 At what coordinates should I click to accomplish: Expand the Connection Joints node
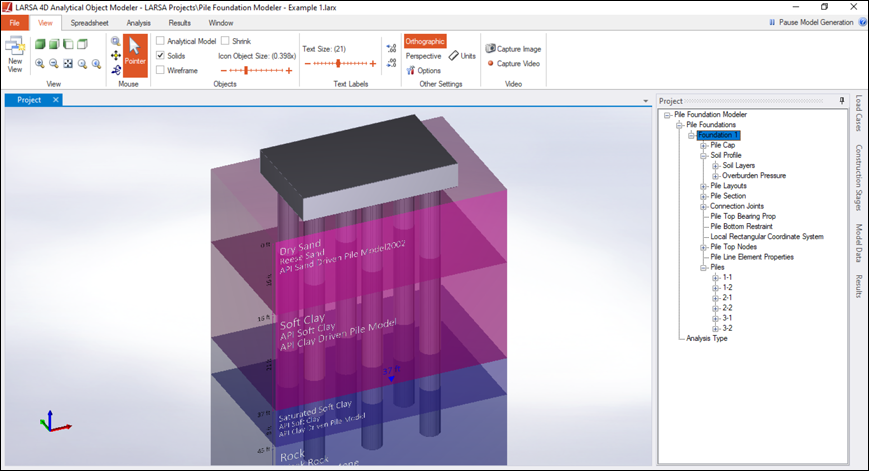tap(703, 207)
